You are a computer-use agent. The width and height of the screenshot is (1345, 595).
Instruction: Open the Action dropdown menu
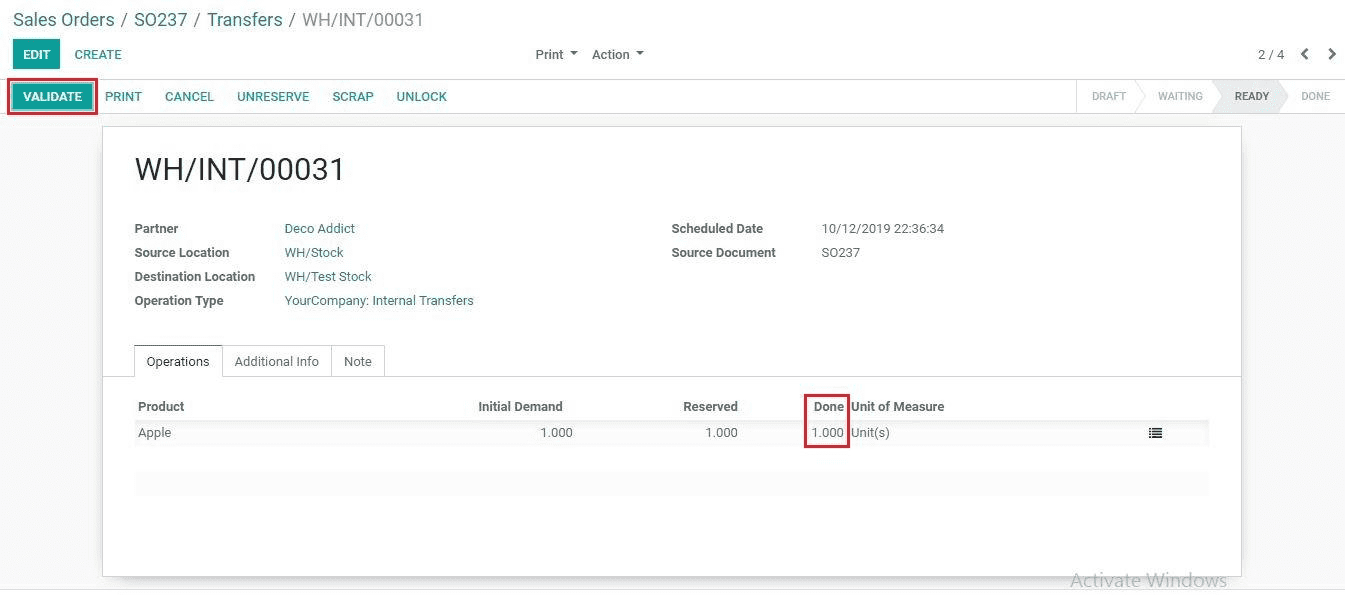click(617, 54)
